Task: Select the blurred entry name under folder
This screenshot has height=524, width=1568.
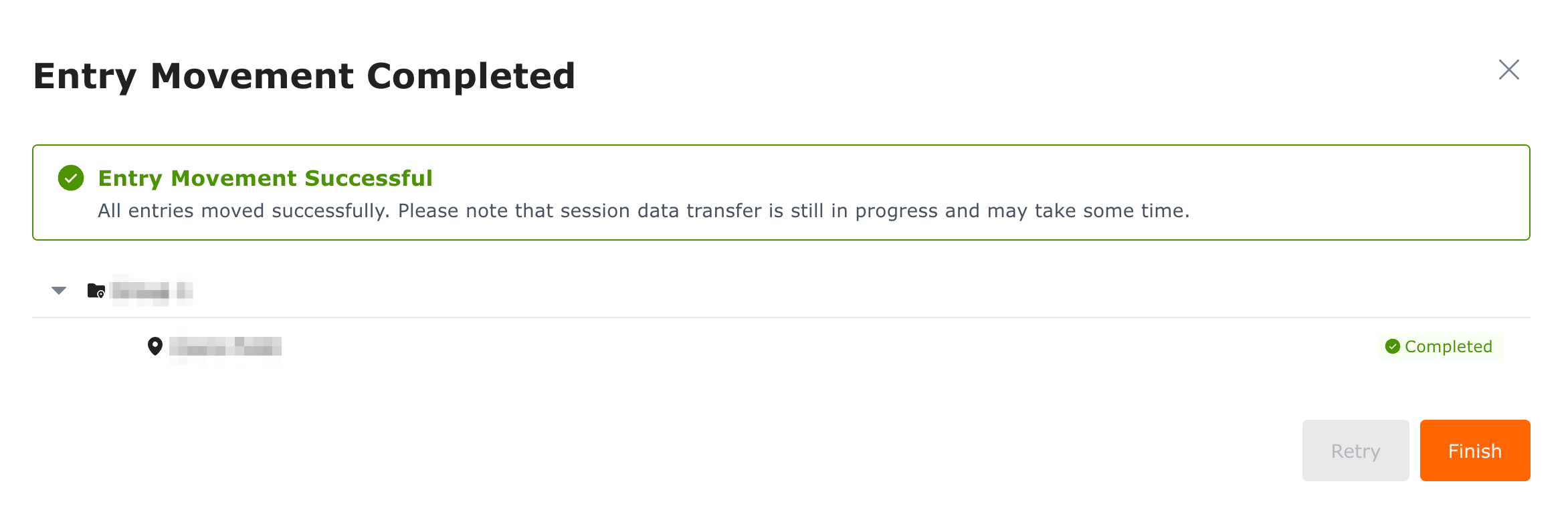Action: click(225, 346)
